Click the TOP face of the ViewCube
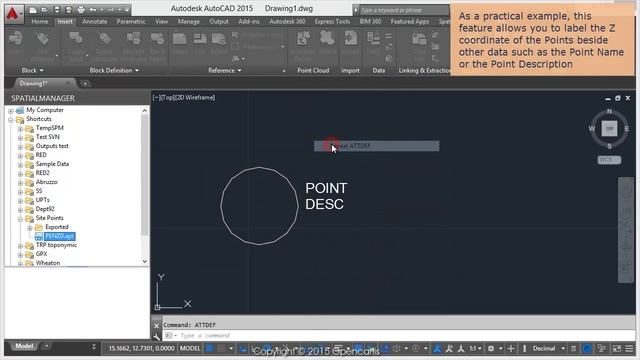 (609, 129)
